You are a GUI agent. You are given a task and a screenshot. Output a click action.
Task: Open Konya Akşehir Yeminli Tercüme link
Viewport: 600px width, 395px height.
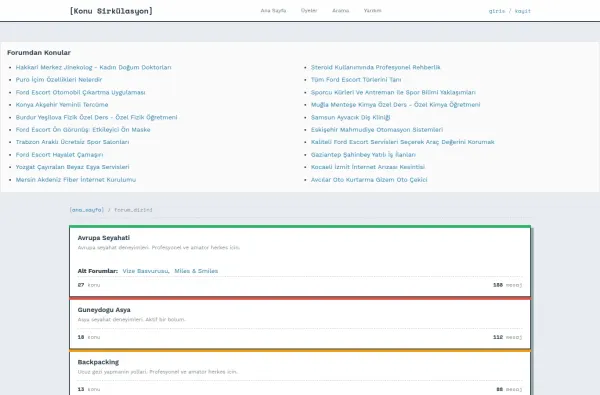point(62,104)
